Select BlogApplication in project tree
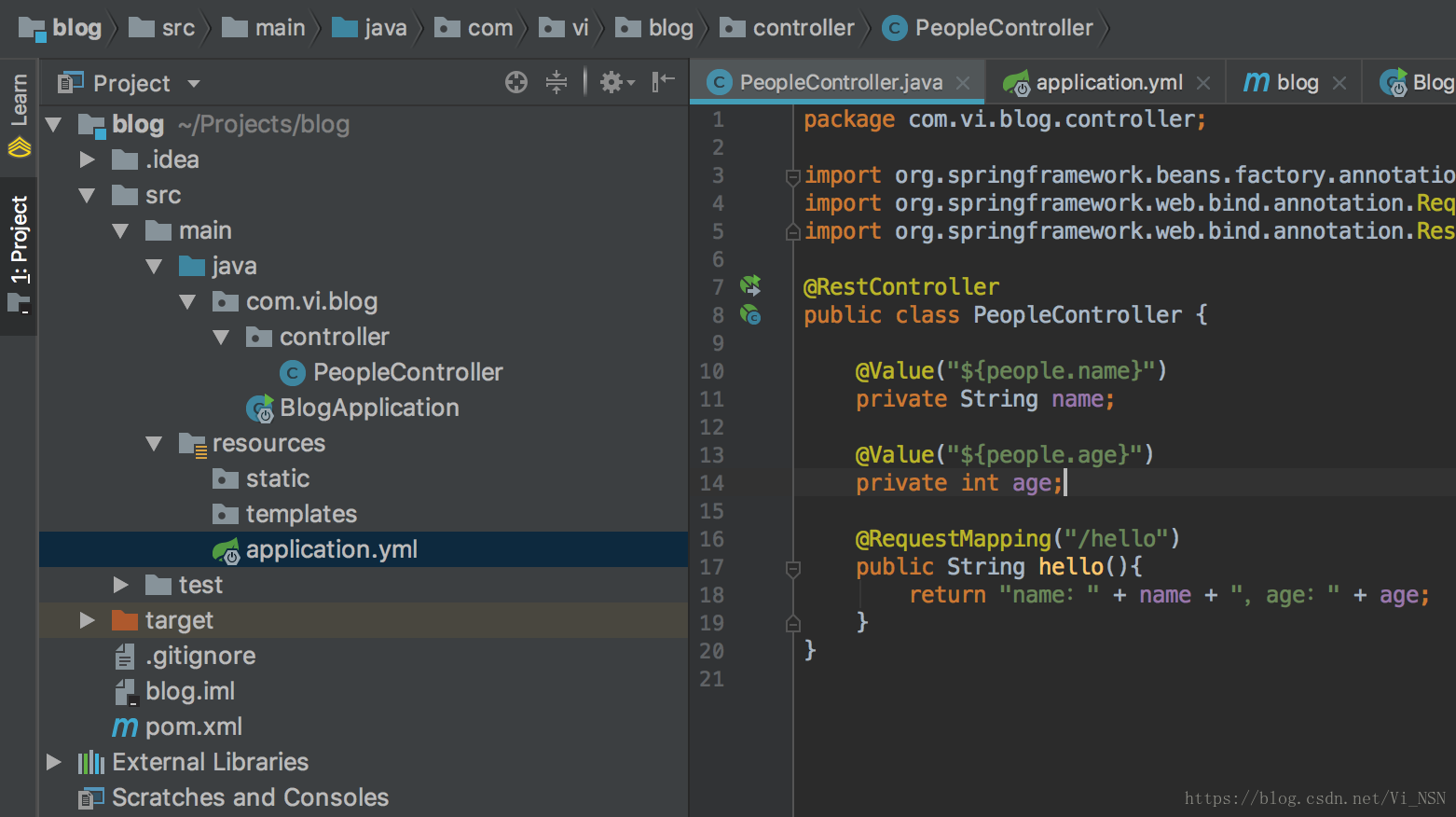1456x817 pixels. (369, 408)
